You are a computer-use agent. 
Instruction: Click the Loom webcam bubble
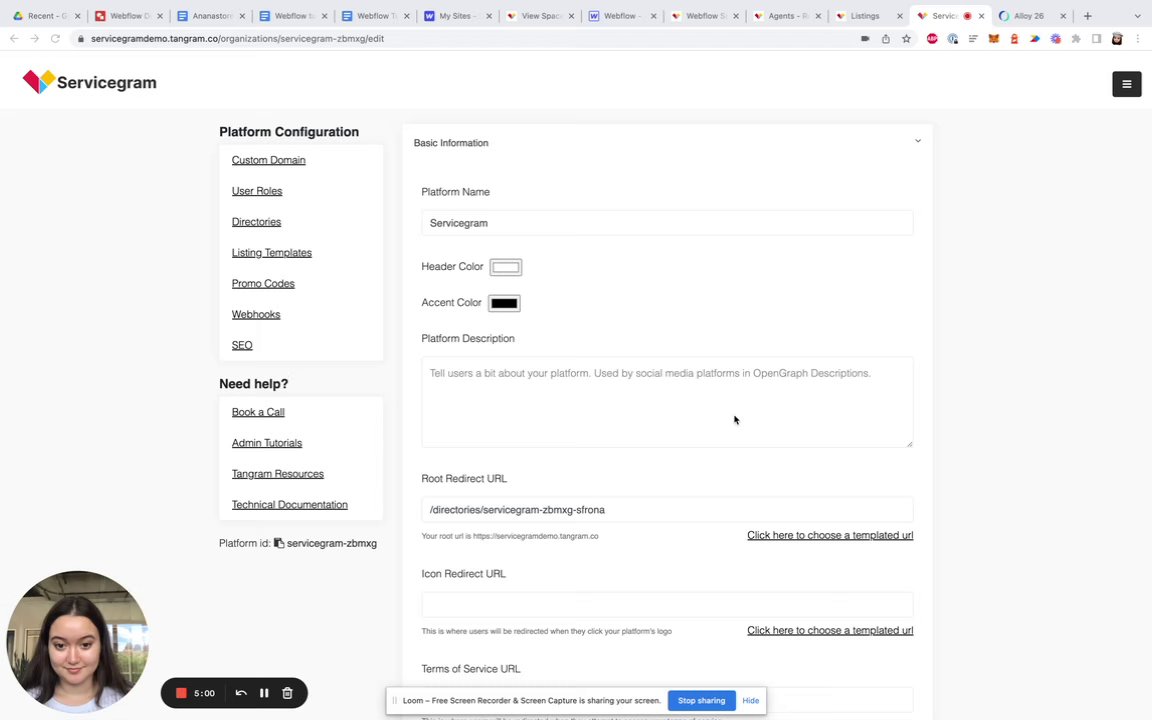(77, 642)
